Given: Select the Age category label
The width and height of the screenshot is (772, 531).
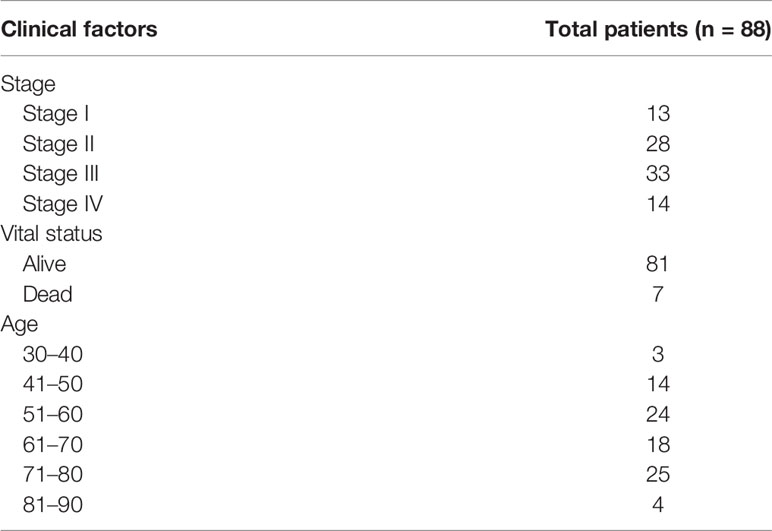Looking at the screenshot, I should point(19,325).
